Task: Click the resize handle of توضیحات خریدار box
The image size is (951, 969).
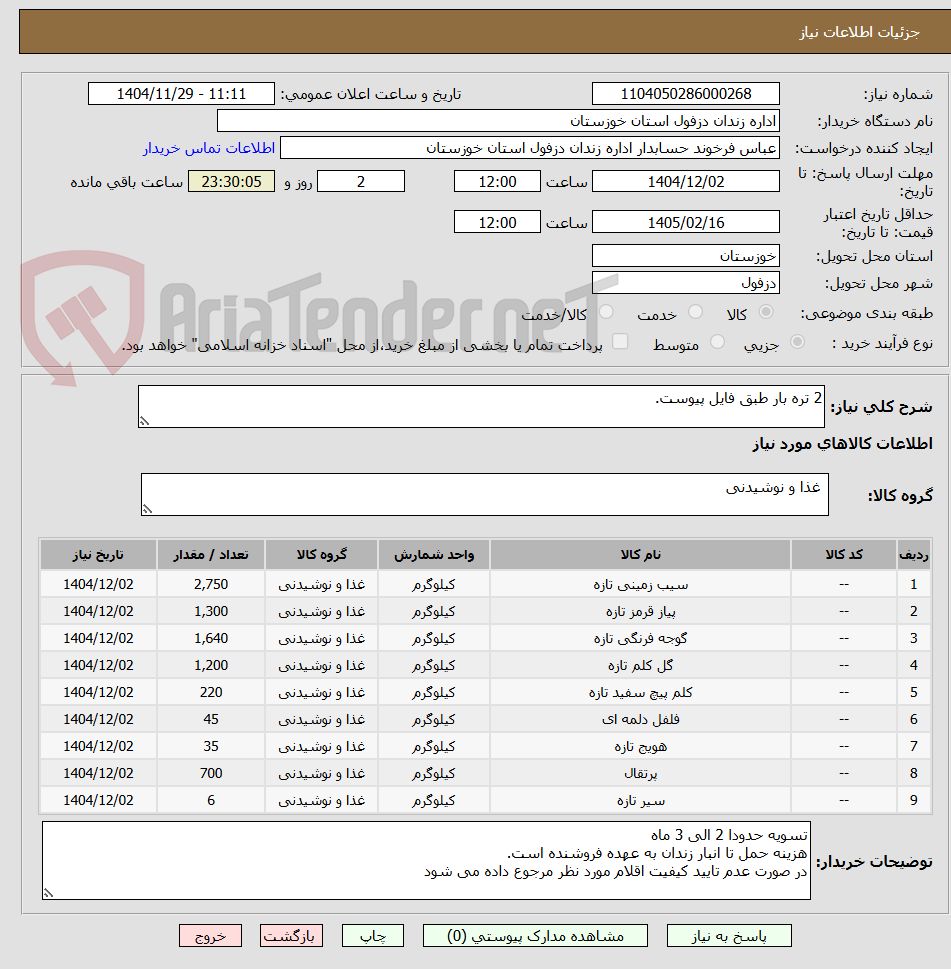Action: [x=49, y=892]
